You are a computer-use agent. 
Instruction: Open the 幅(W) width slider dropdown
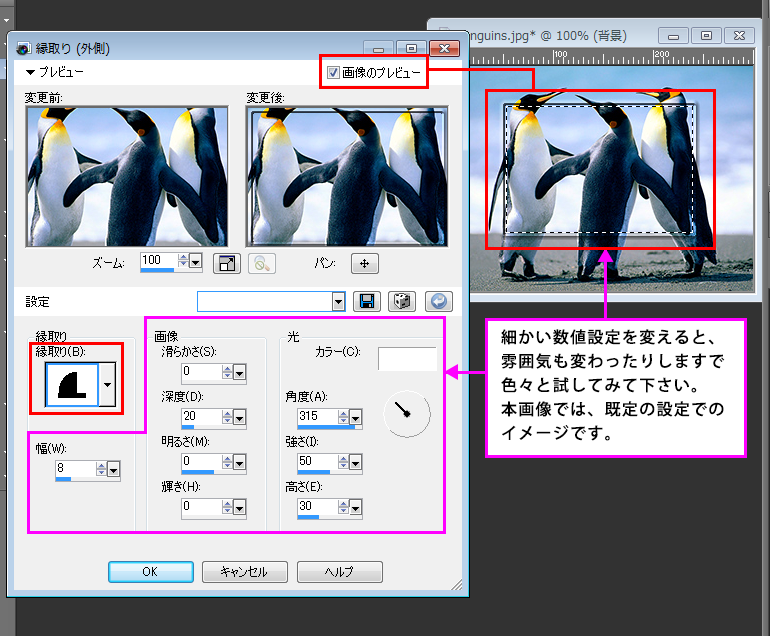[113, 469]
